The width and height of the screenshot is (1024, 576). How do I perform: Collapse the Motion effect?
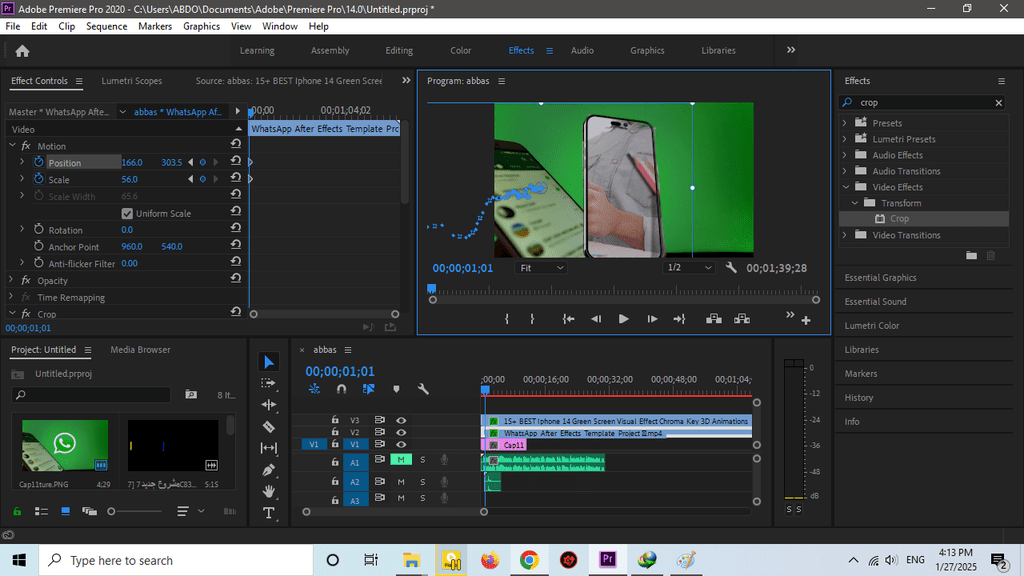click(x=11, y=145)
